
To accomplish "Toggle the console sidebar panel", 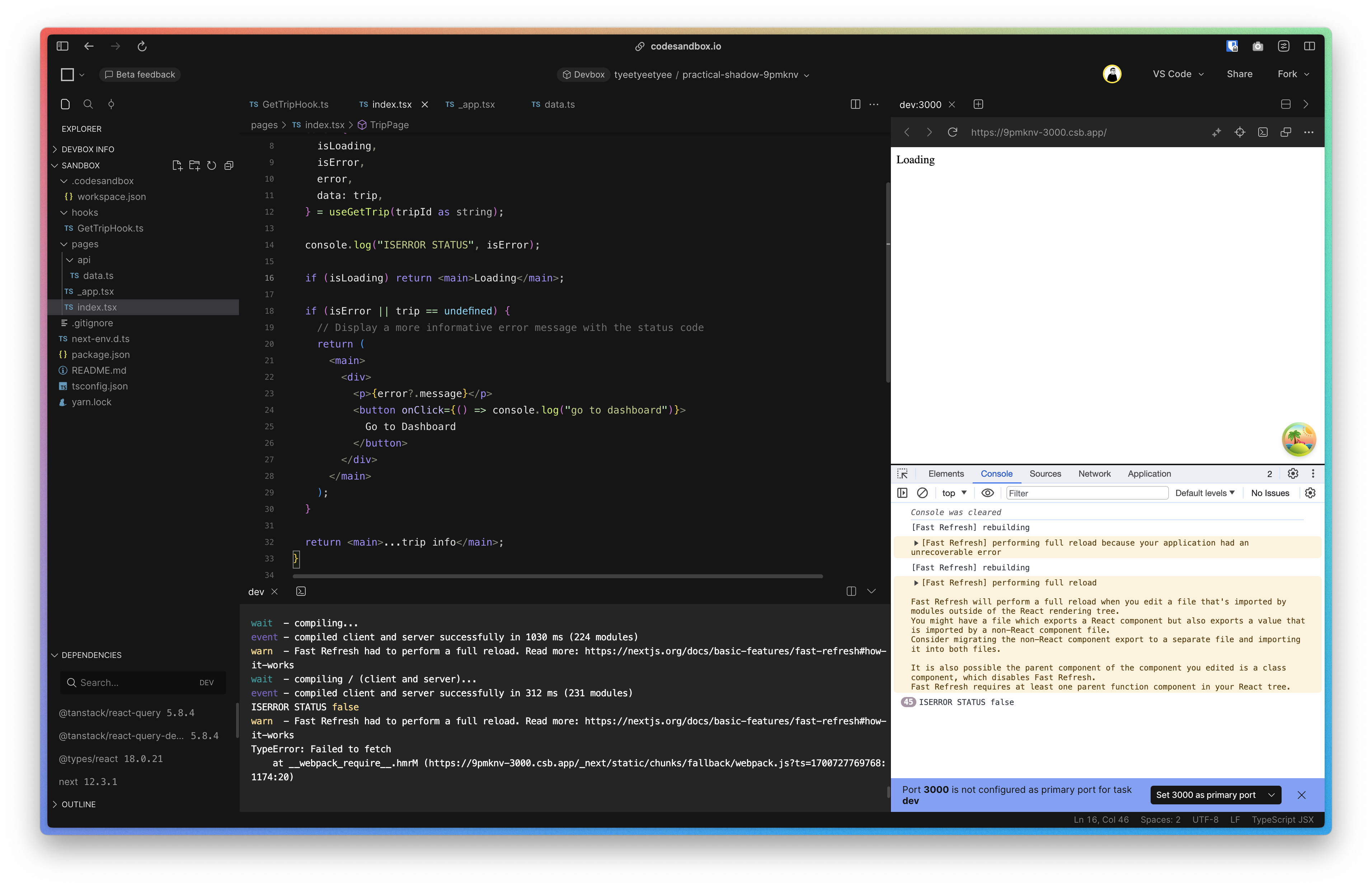I will [902, 493].
